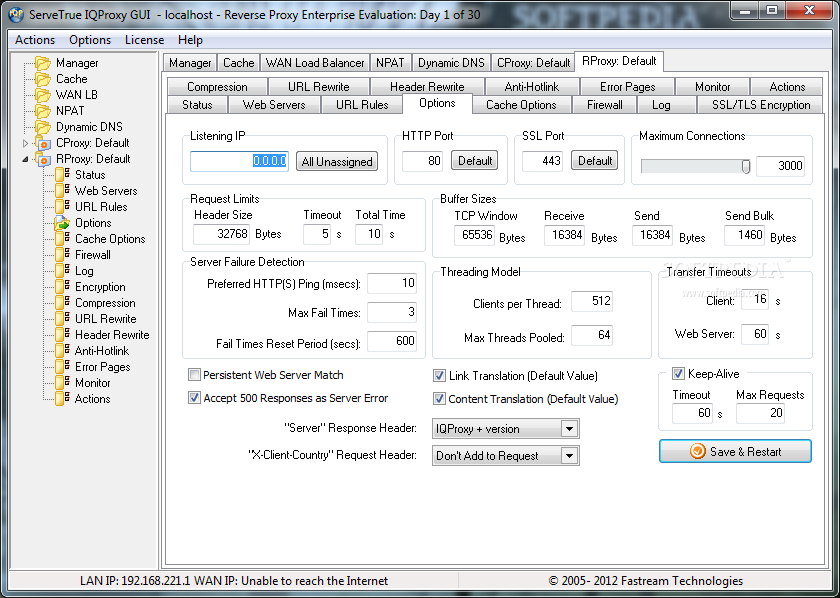Select Firewall label in the tree
Image resolution: width=840 pixels, height=598 pixels.
[x=93, y=255]
